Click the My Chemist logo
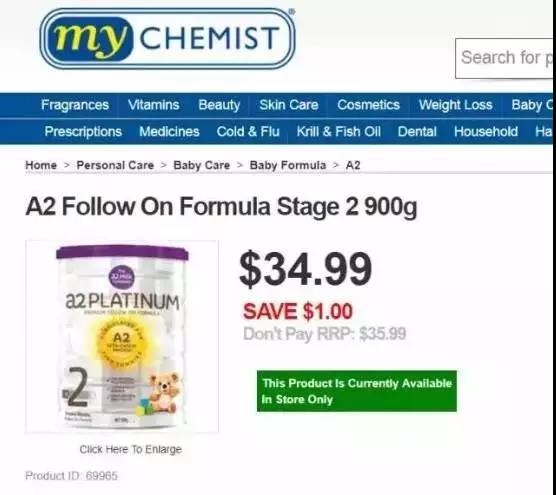 point(167,38)
